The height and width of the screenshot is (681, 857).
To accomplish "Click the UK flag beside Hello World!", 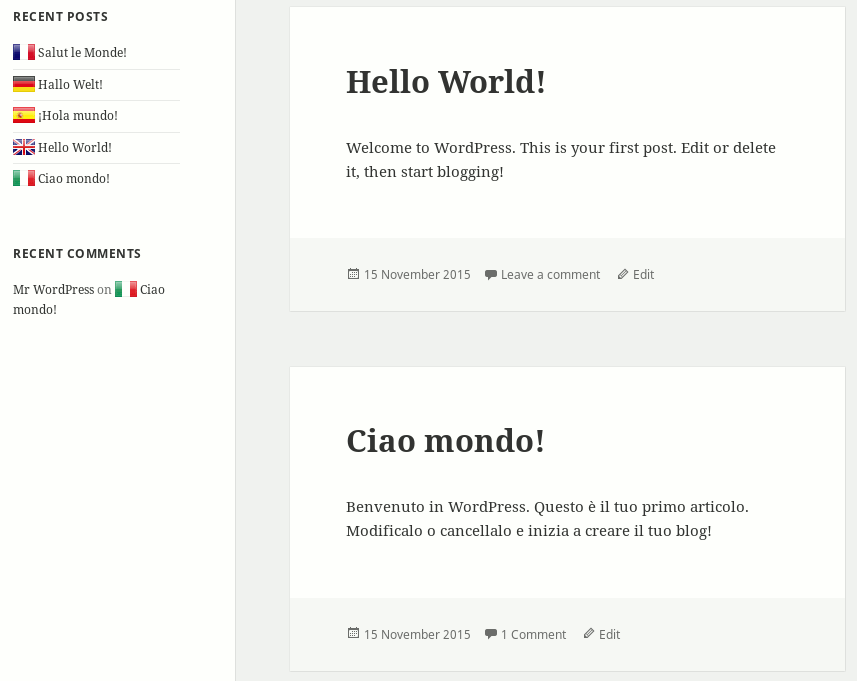I will (24, 147).
